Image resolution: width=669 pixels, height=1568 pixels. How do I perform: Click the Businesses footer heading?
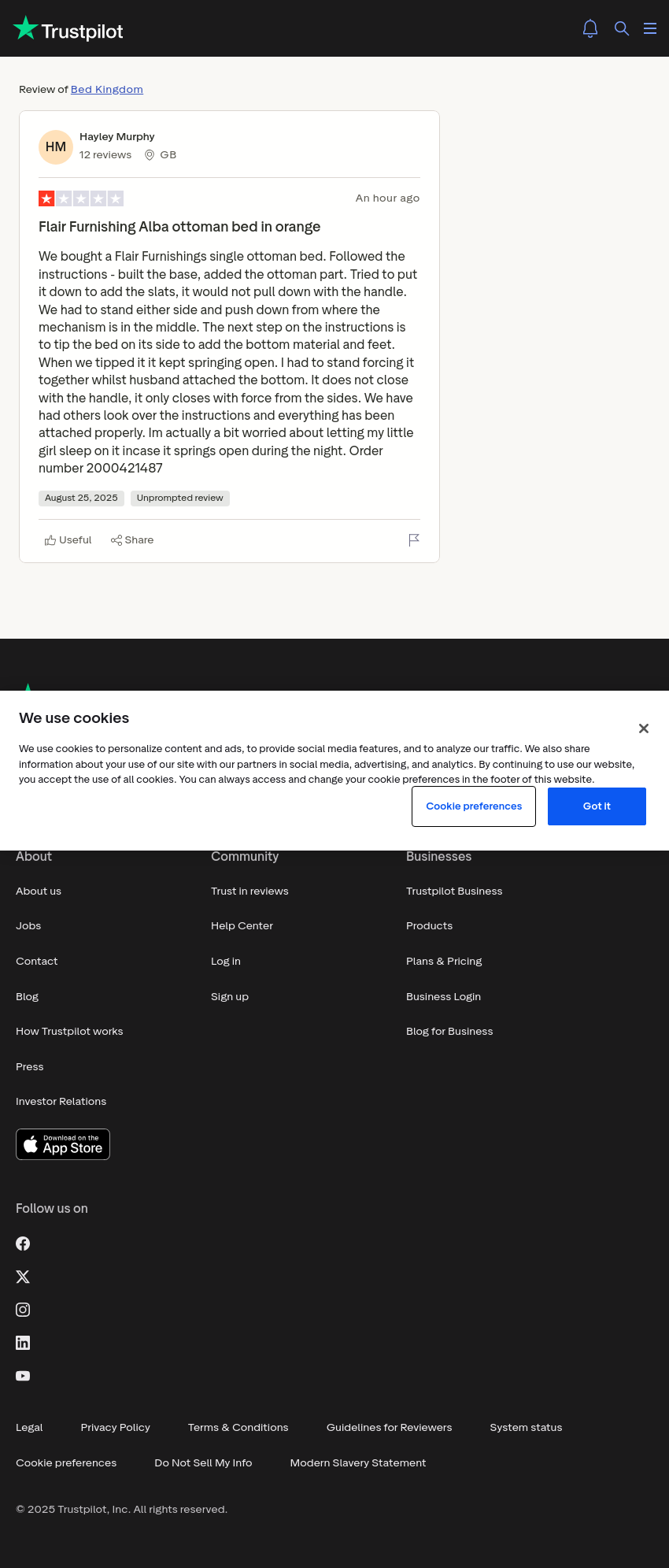439,857
